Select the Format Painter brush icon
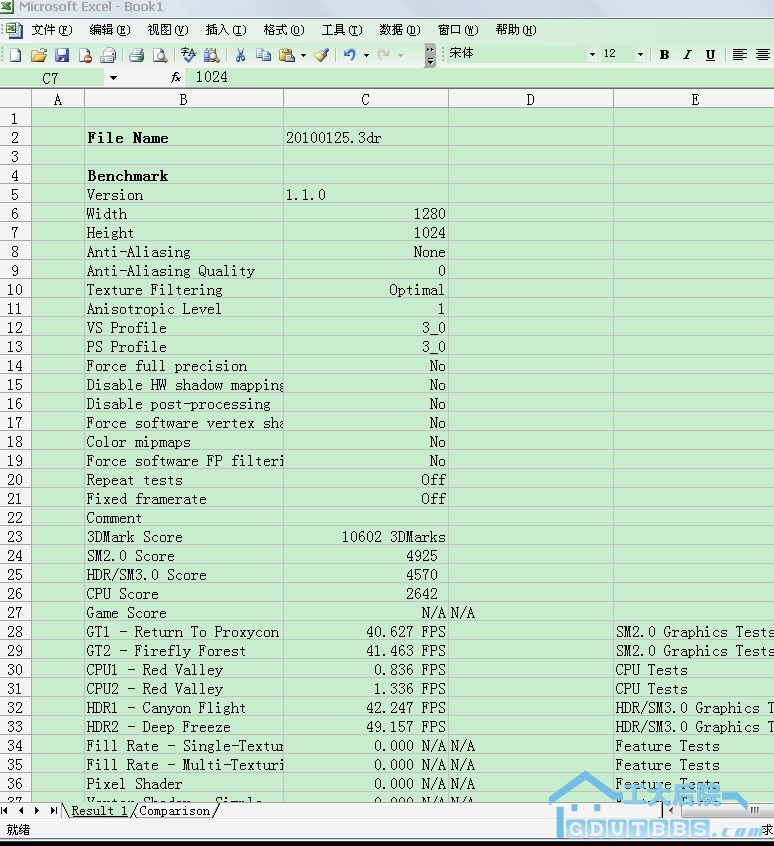Image resolution: width=774 pixels, height=846 pixels. (321, 55)
